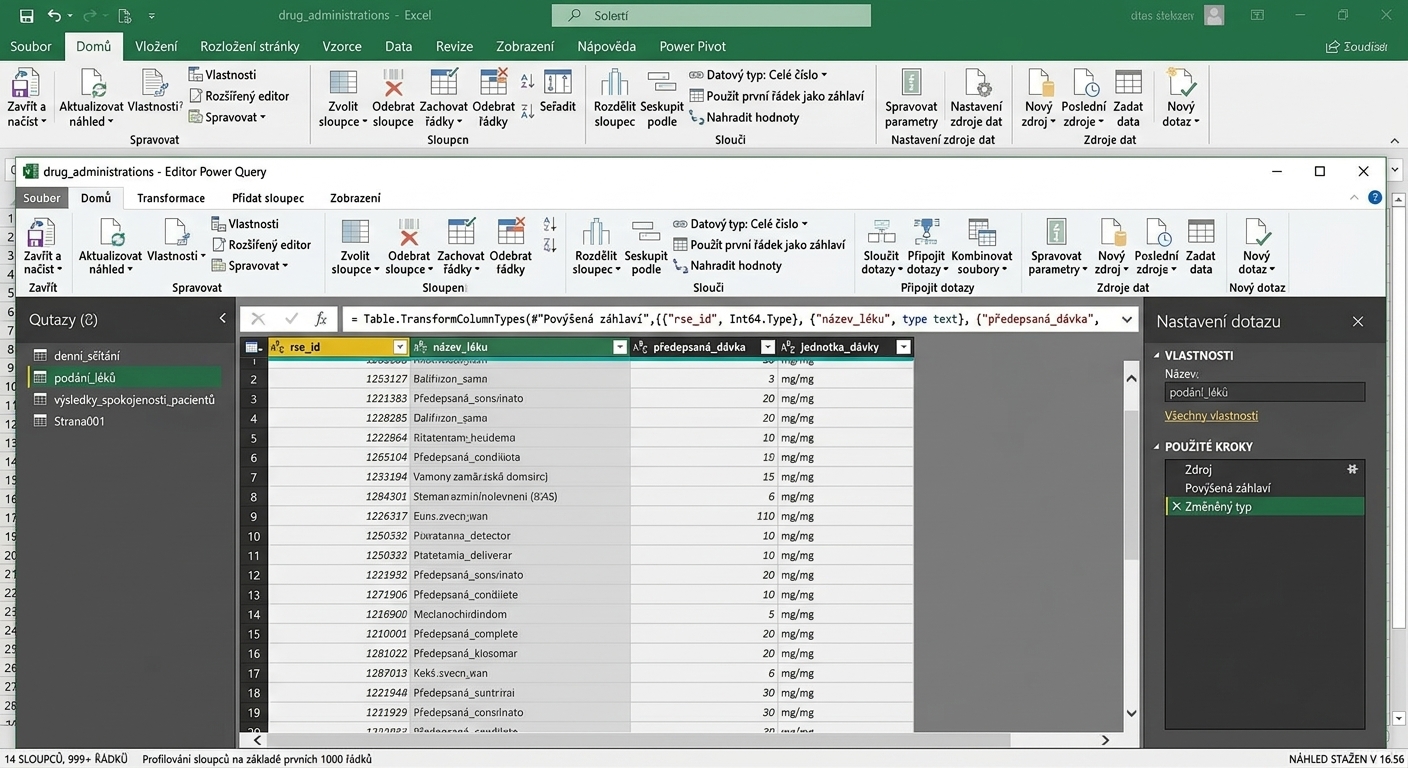Screen dimensions: 1408x768
Task: Open Power Pivot tab in Excel ribbon
Action: click(692, 46)
